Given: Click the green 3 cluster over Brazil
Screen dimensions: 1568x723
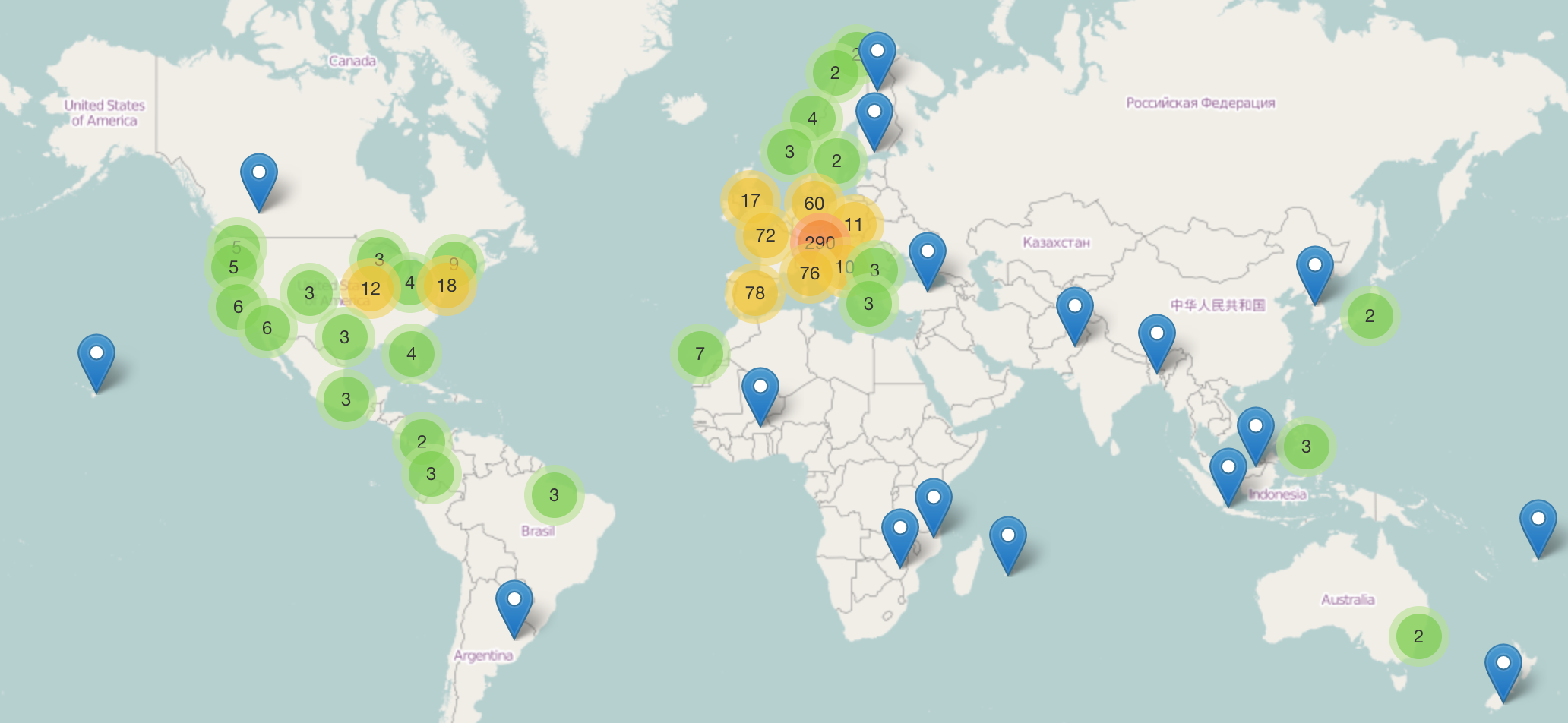Looking at the screenshot, I should [x=554, y=495].
